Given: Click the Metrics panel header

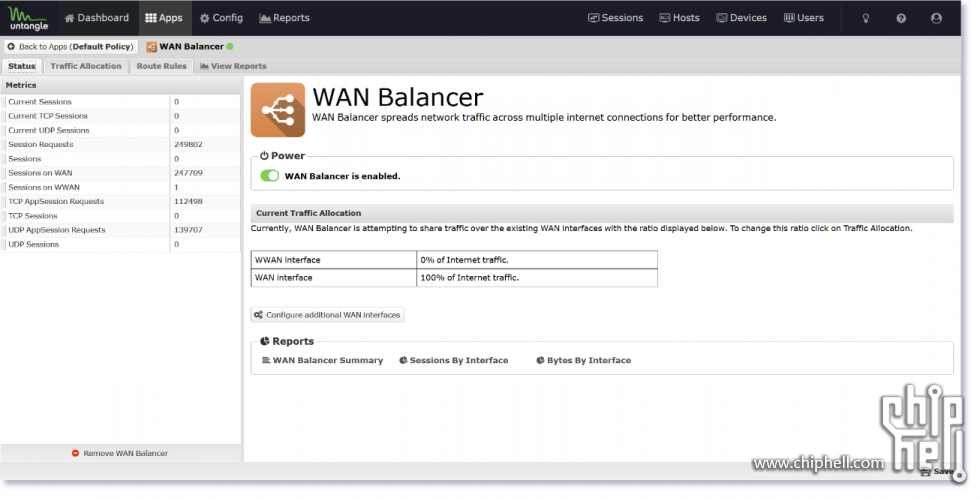Looking at the screenshot, I should [x=121, y=85].
